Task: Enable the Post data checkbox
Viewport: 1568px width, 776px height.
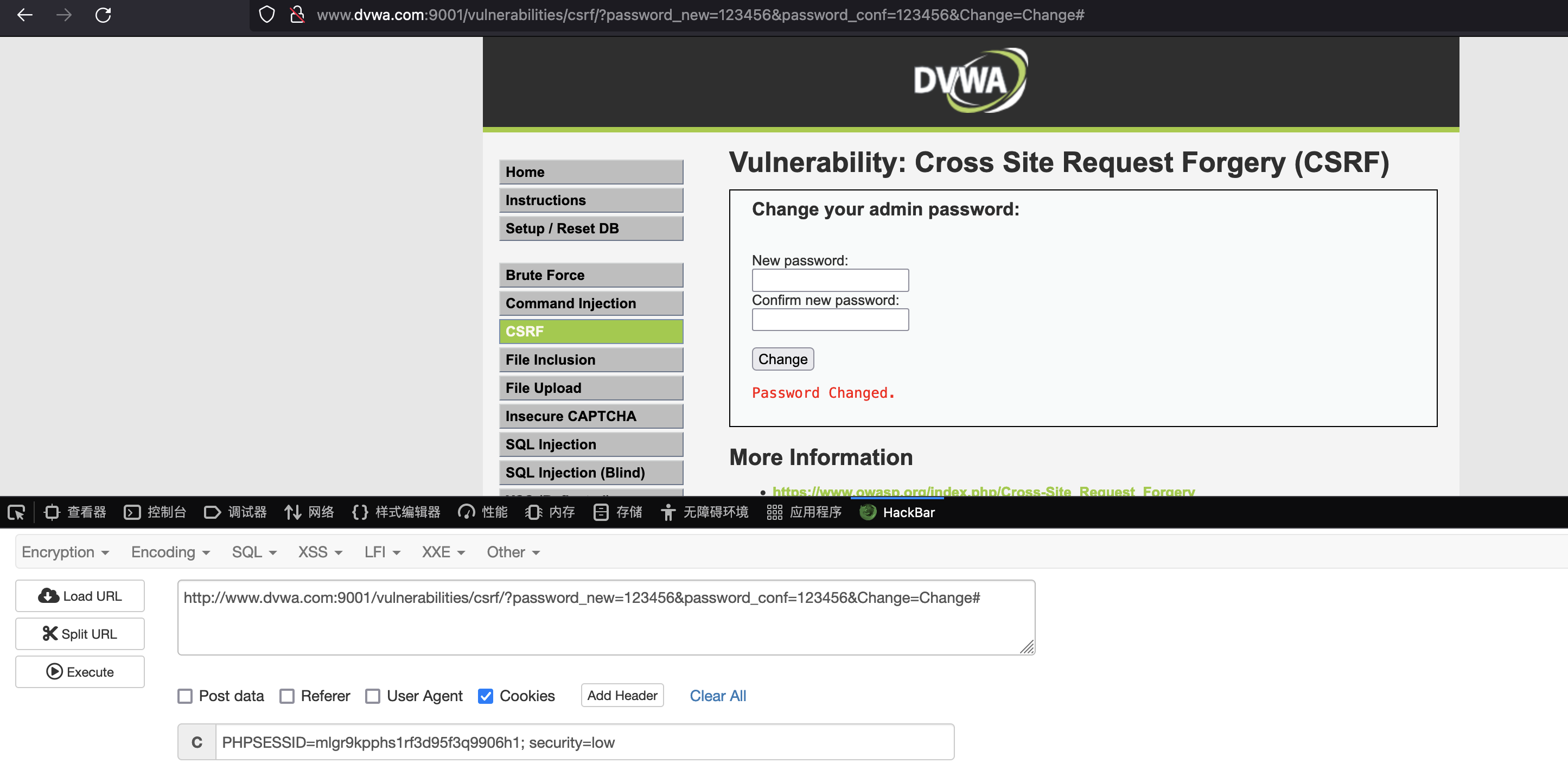Action: tap(185, 696)
